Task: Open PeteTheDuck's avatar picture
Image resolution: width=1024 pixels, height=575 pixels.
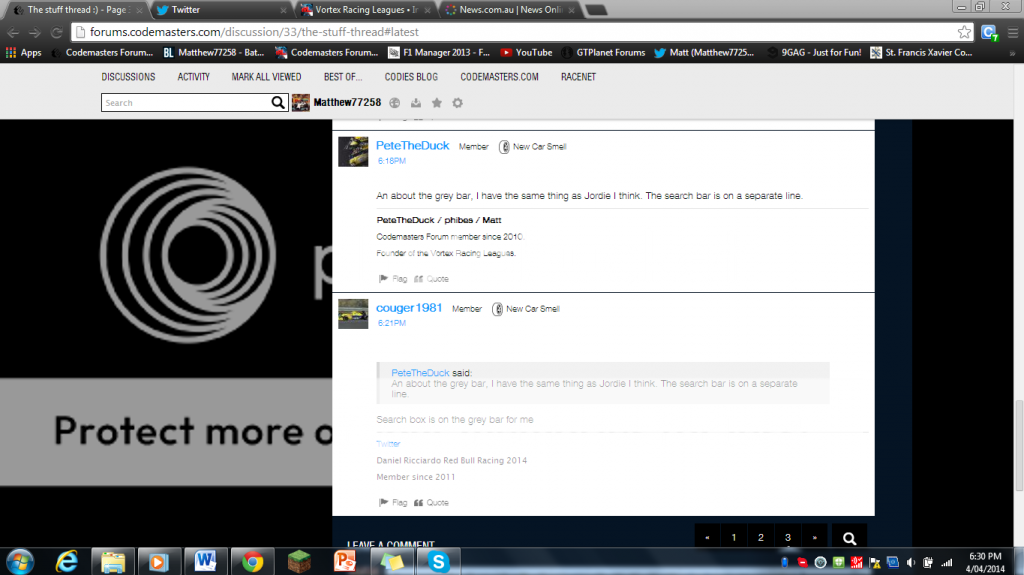Action: [353, 152]
